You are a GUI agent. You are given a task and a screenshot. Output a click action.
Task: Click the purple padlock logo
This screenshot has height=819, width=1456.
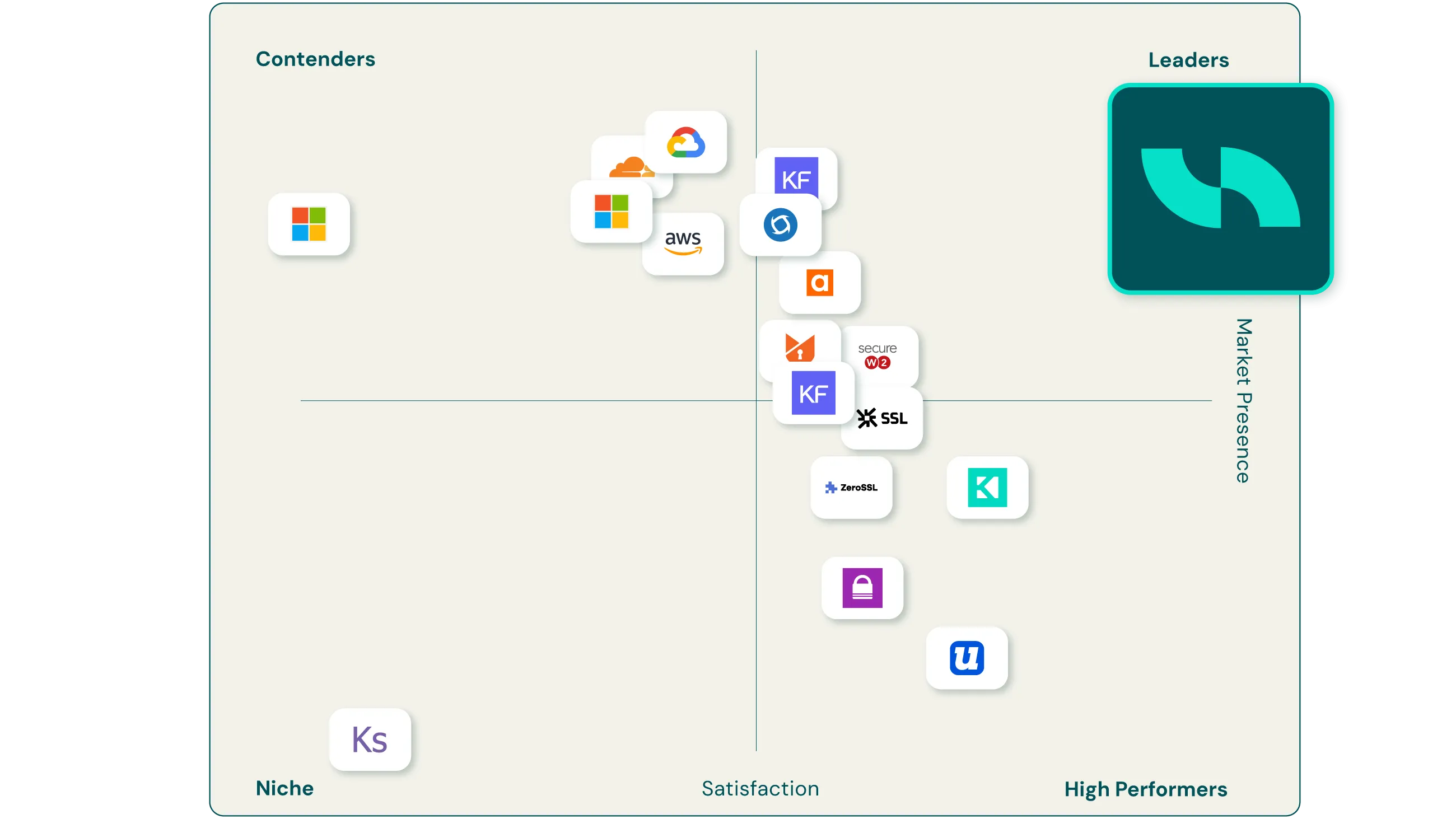[x=862, y=588]
